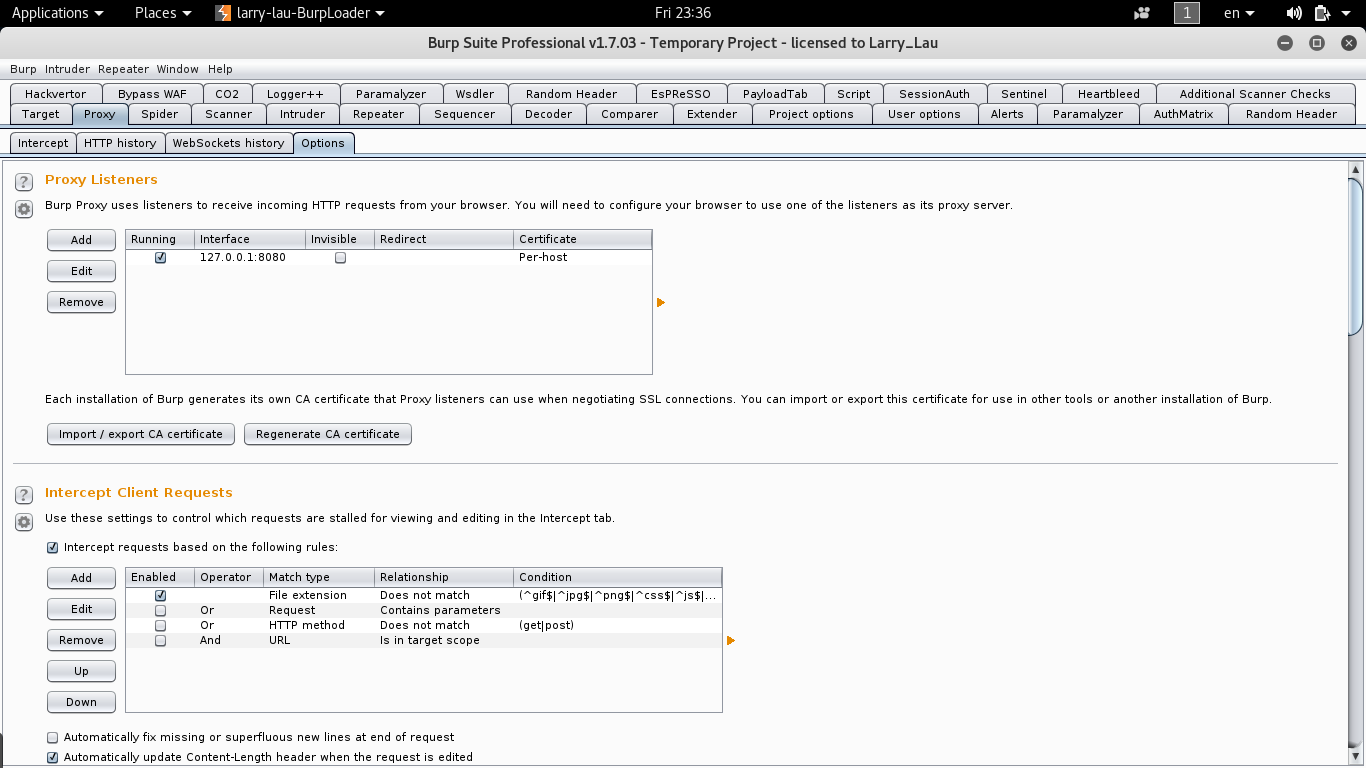The image size is (1366, 768).
Task: Open the Repeater menu in menu bar
Action: point(123,69)
